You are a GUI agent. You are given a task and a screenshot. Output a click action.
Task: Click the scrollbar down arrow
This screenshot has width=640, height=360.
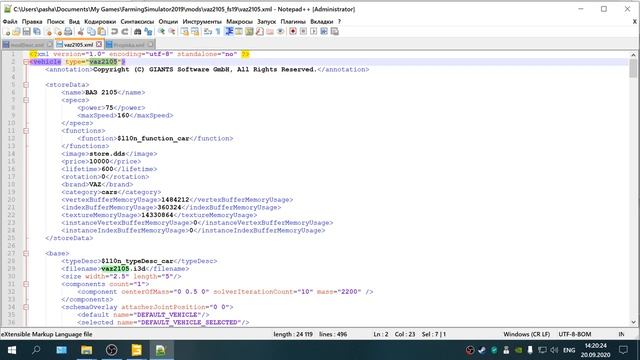click(x=633, y=322)
